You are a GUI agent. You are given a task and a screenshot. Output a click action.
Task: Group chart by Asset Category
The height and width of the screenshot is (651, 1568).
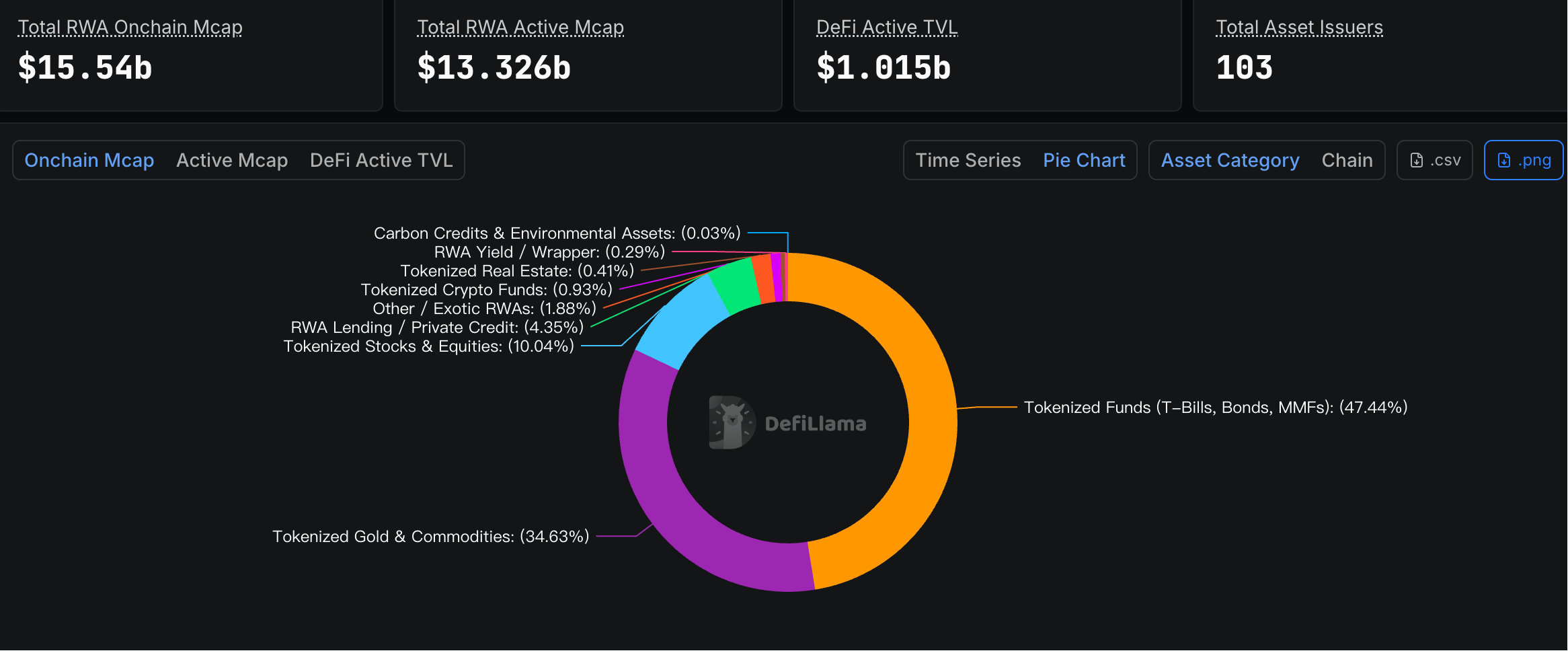tap(1230, 160)
